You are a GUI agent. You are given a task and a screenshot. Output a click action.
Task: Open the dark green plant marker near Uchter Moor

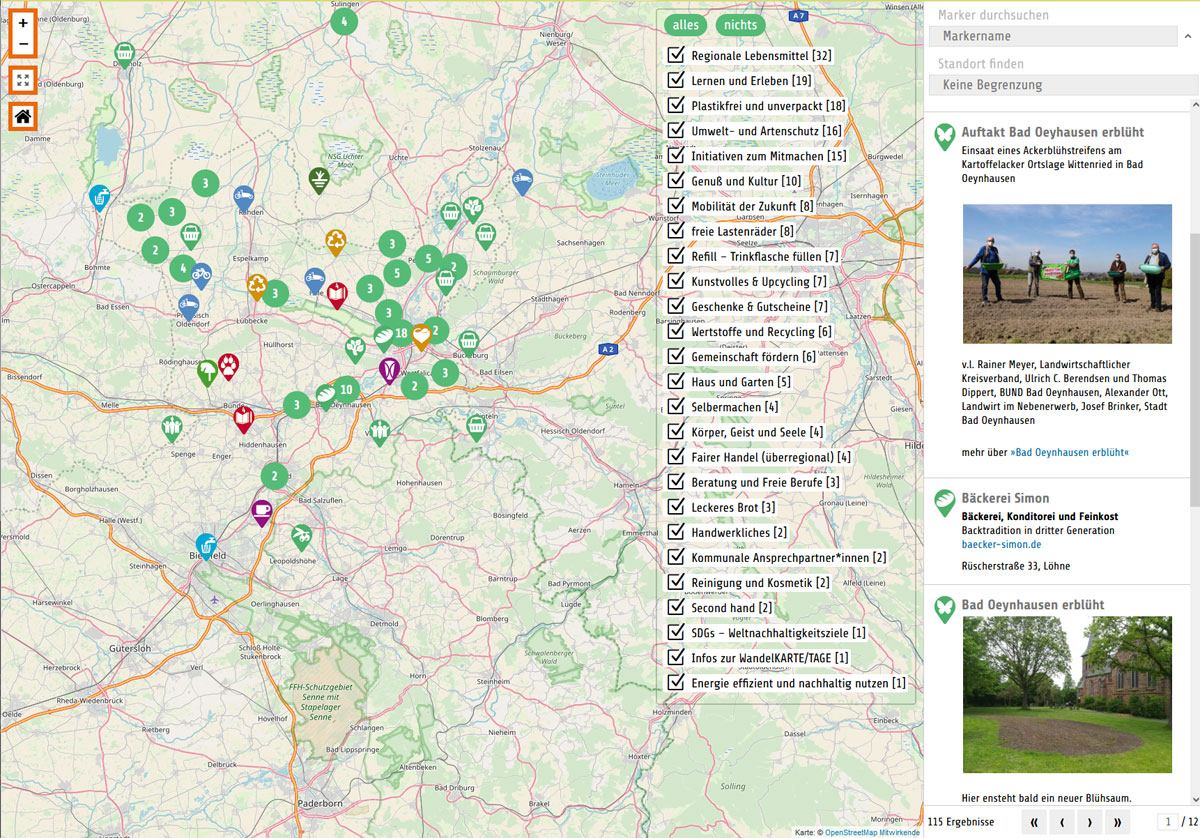point(319,180)
